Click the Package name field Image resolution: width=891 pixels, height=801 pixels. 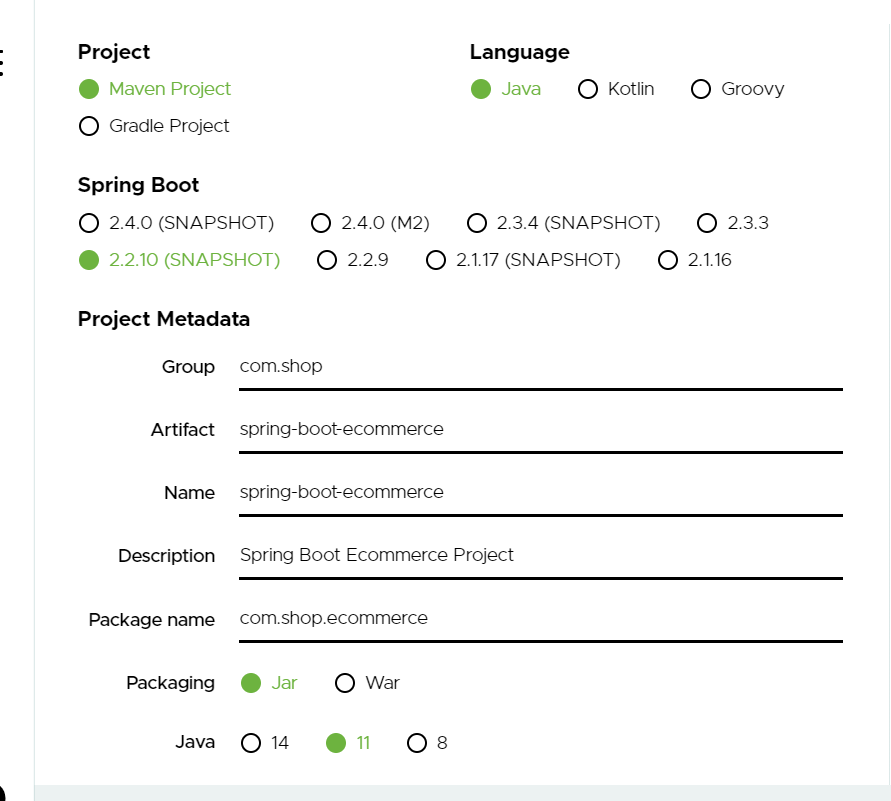(540, 619)
